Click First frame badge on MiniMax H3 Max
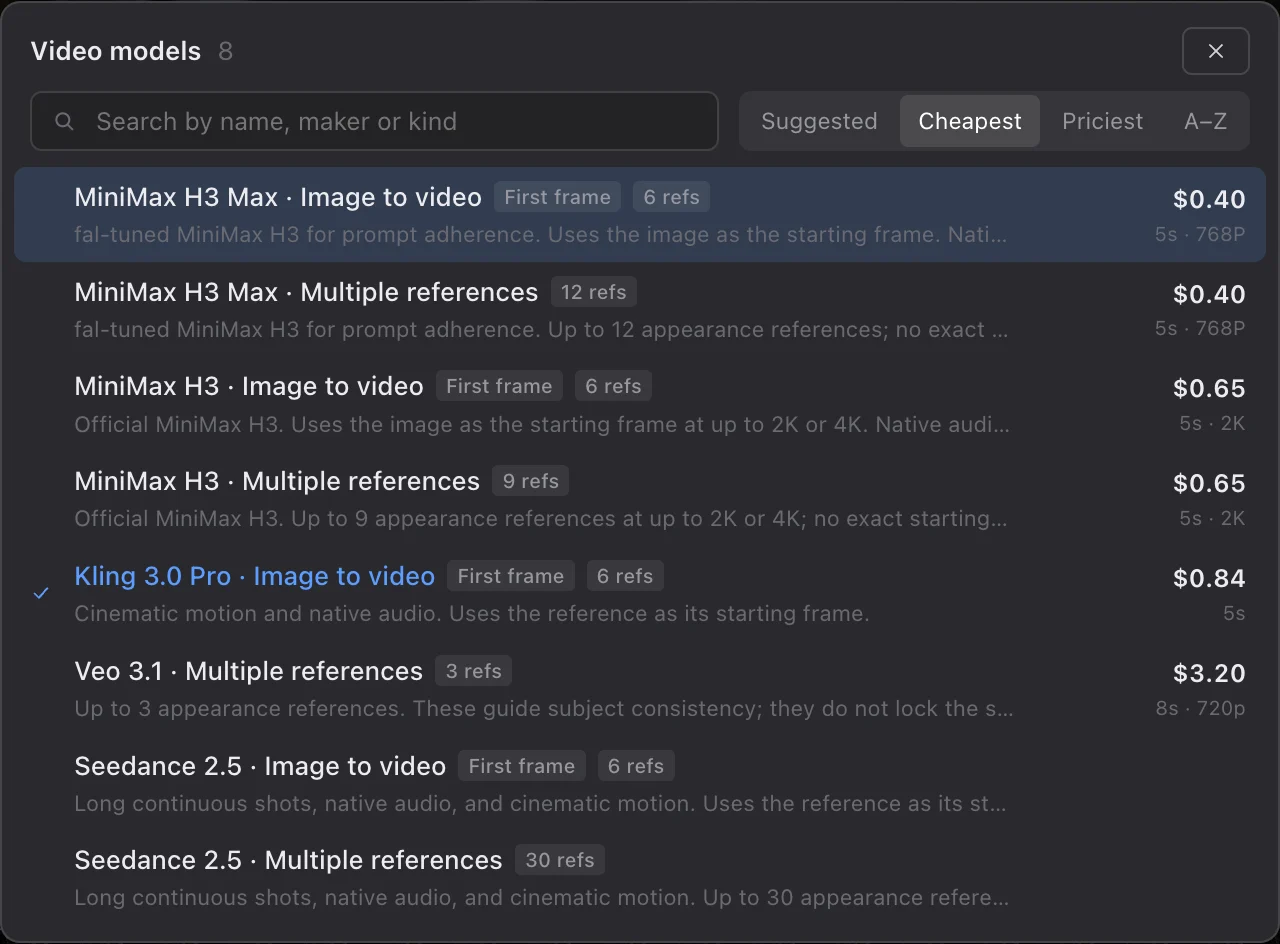The image size is (1280, 944). tap(557, 197)
